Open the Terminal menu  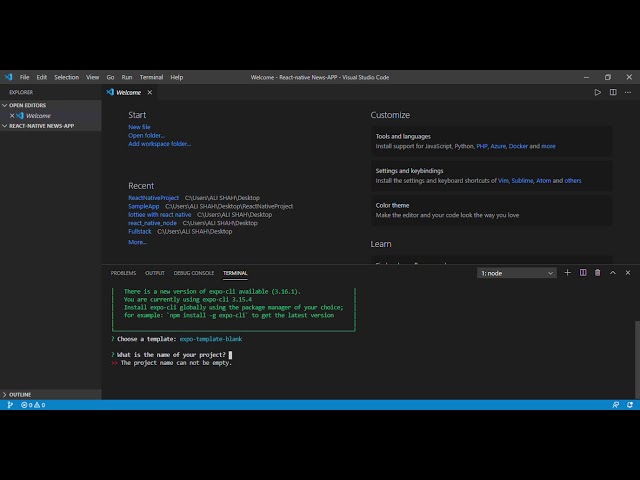[x=151, y=77]
